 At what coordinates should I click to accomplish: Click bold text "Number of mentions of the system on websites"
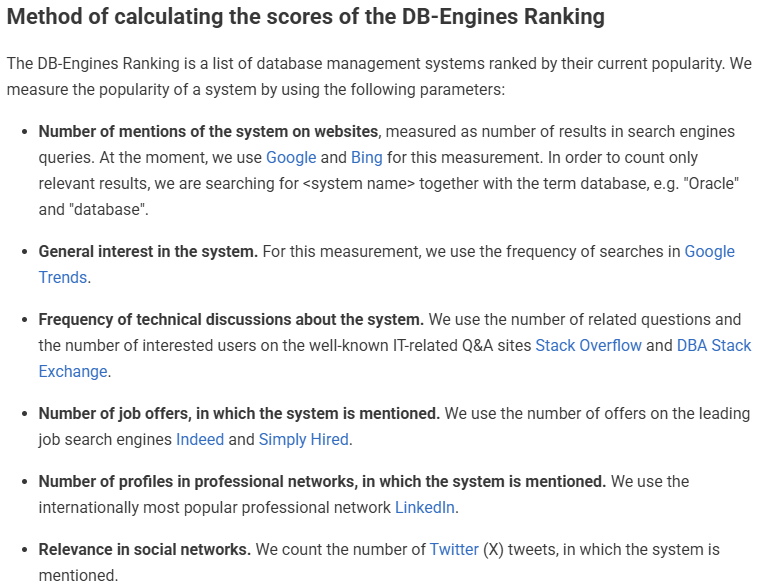point(208,132)
